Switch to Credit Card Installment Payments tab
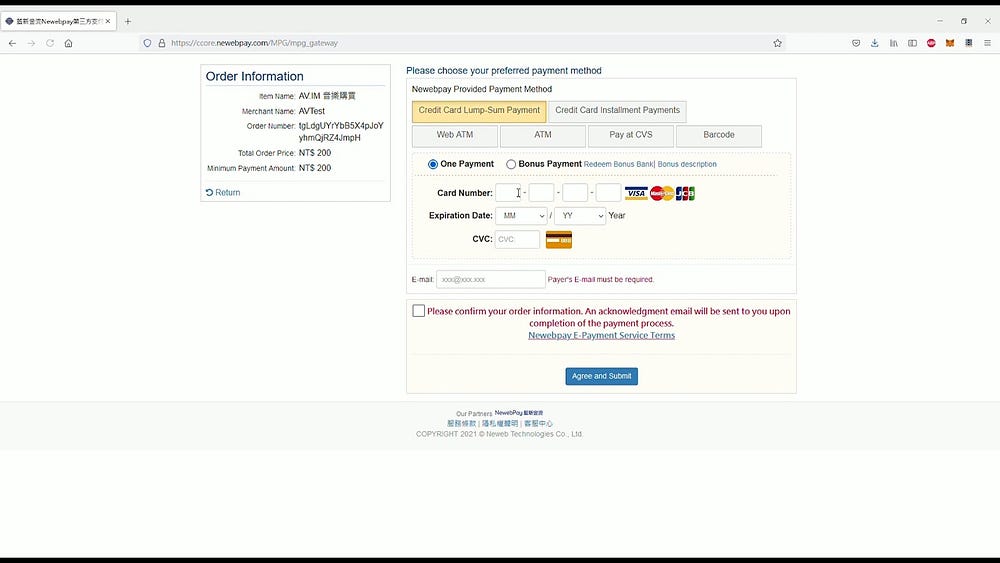The width and height of the screenshot is (1000, 563). (617, 111)
